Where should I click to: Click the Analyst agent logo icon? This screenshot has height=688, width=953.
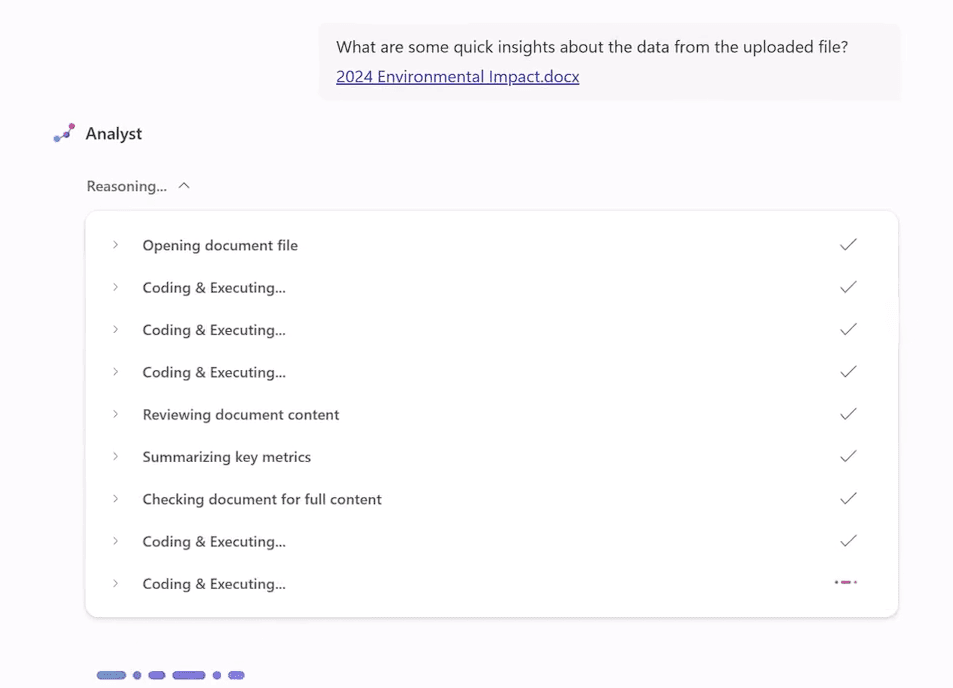(64, 133)
